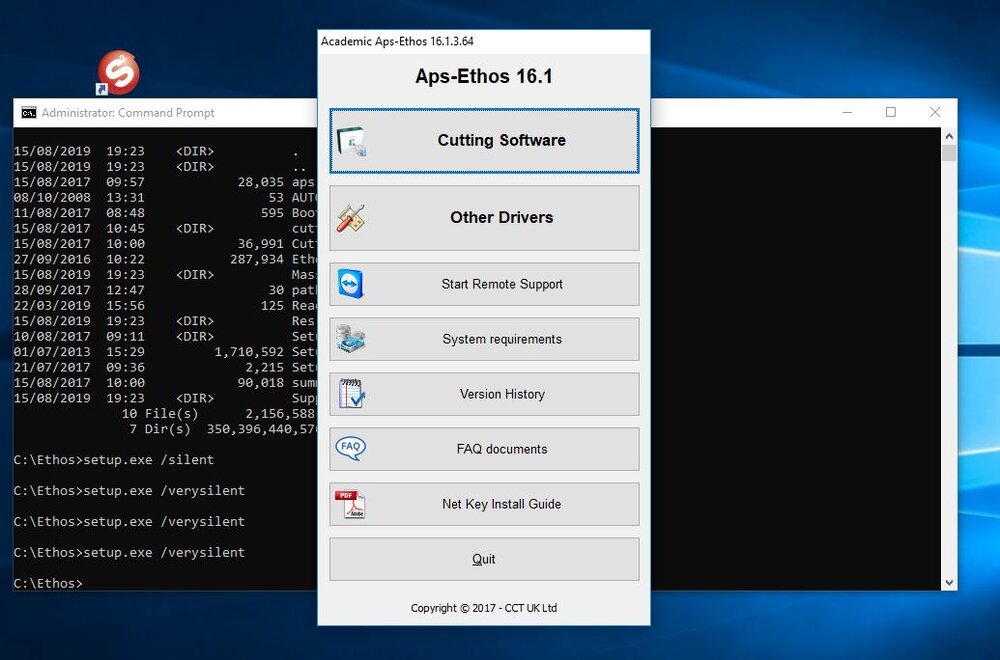Click the Cutting Software button
Image resolution: width=1000 pixels, height=660 pixels.
[484, 140]
